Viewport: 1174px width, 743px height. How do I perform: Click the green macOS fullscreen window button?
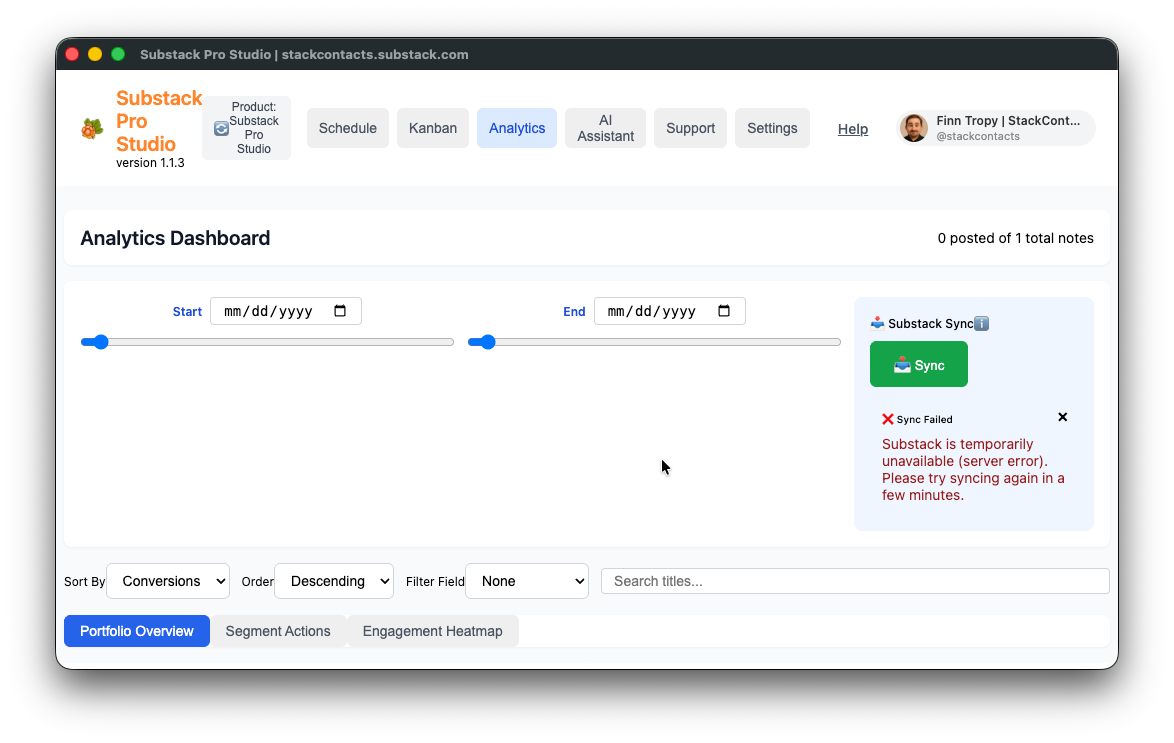(118, 54)
